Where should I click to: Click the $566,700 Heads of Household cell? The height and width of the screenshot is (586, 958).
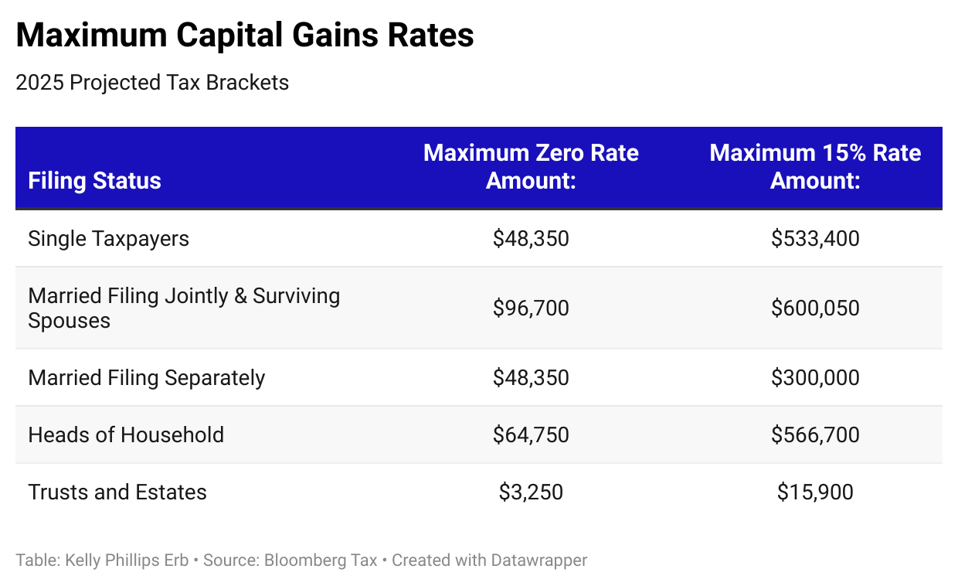tap(815, 435)
